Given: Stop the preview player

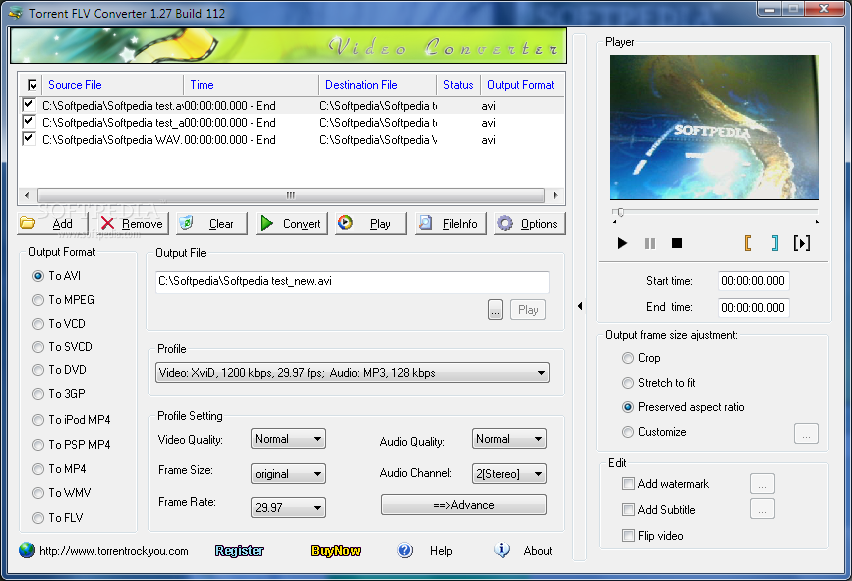Looking at the screenshot, I should click(x=677, y=243).
